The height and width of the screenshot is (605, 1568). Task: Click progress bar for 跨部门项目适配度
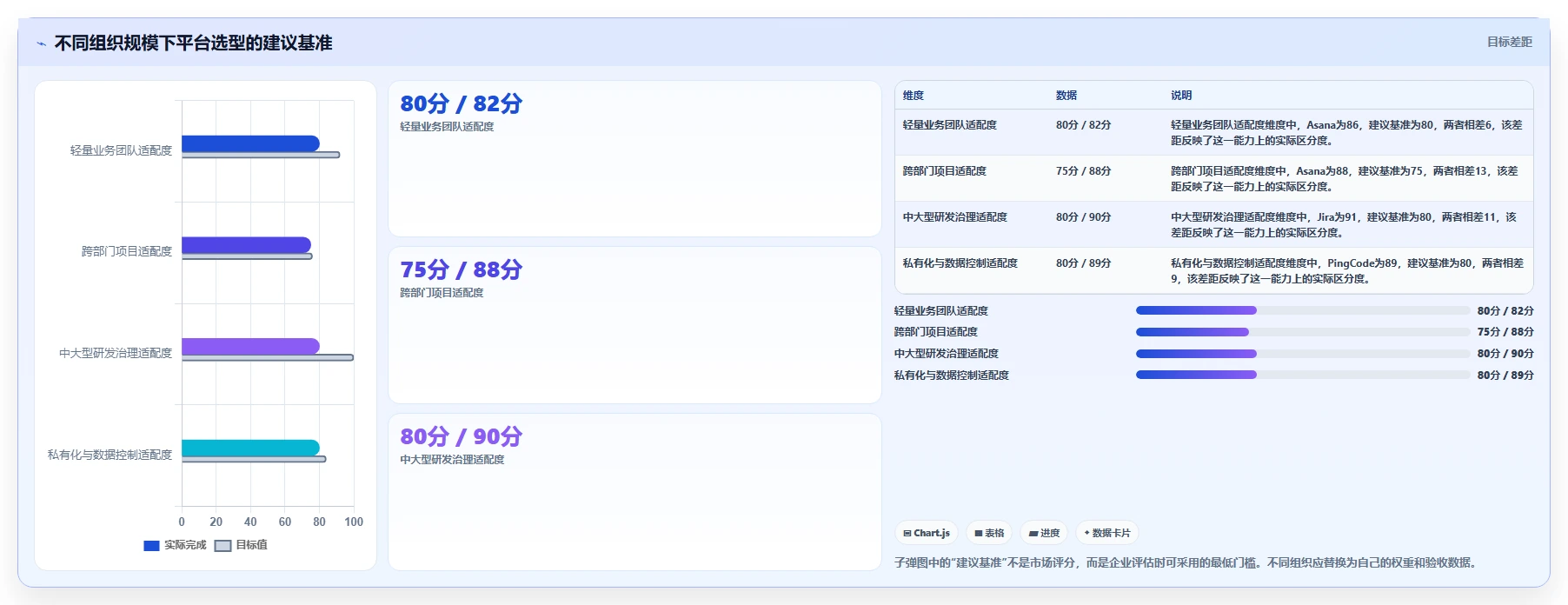click(1303, 332)
